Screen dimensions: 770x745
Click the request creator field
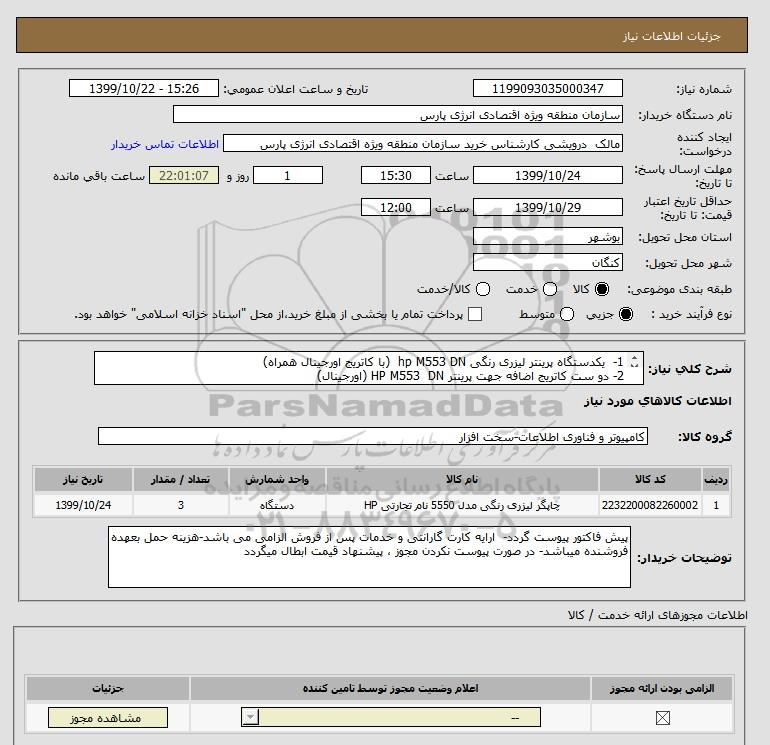pyautogui.click(x=423, y=144)
